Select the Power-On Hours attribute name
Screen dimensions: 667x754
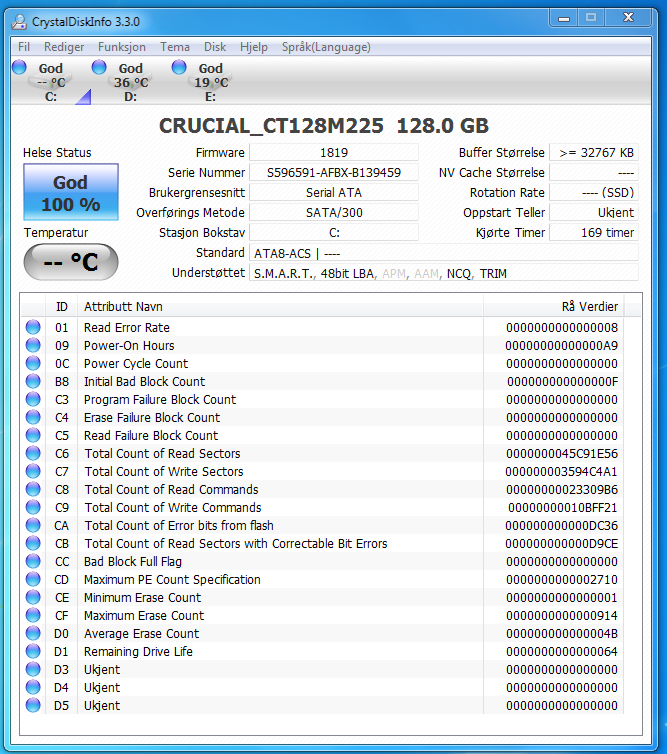(129, 346)
